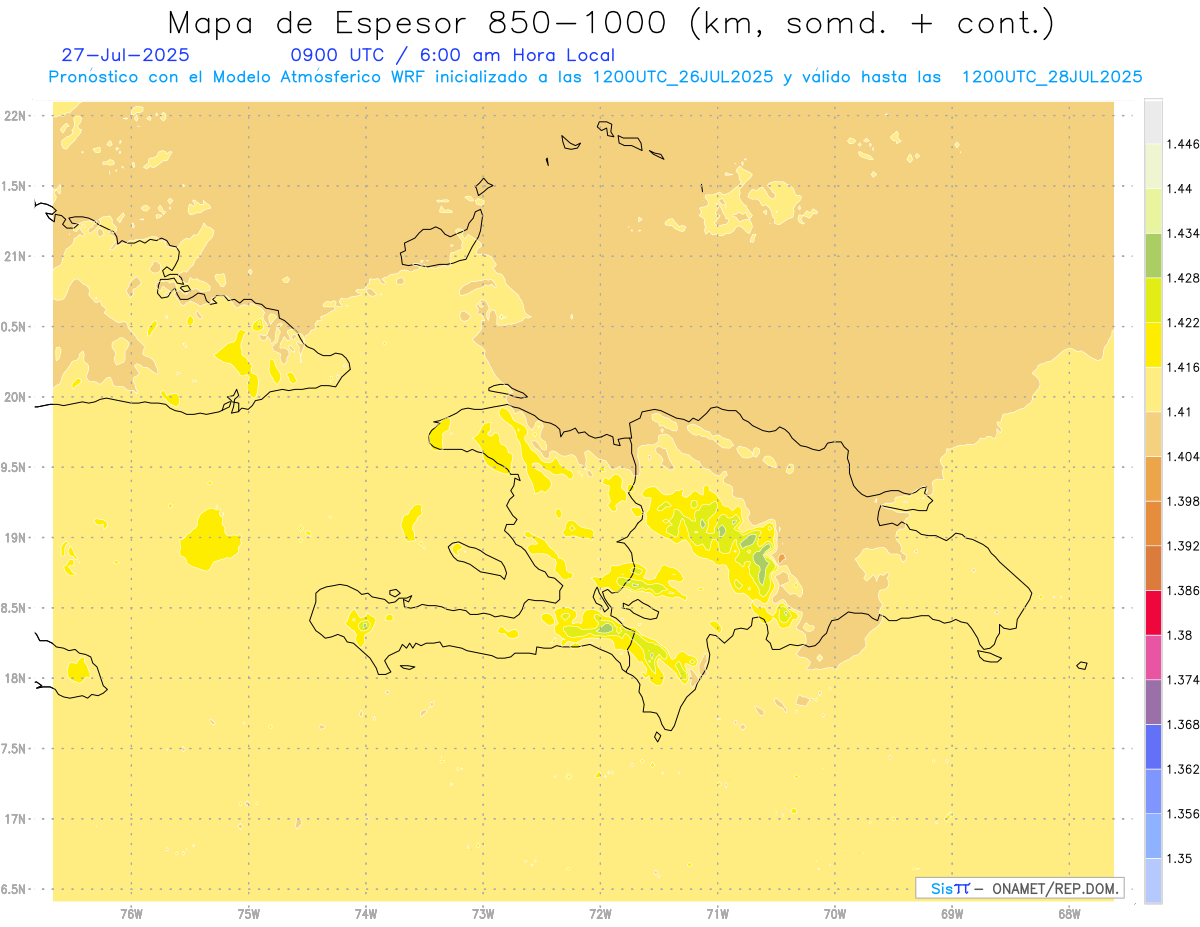Click the legend value 1.446

(1182, 145)
